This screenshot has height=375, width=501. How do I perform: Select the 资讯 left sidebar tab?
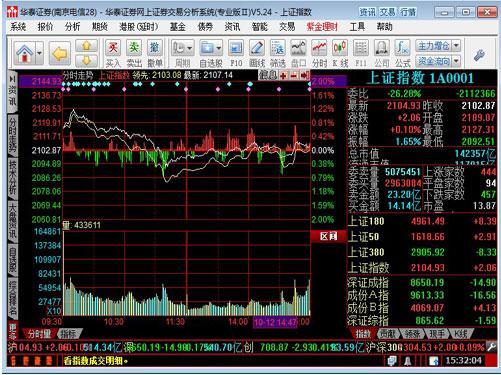tap(12, 92)
